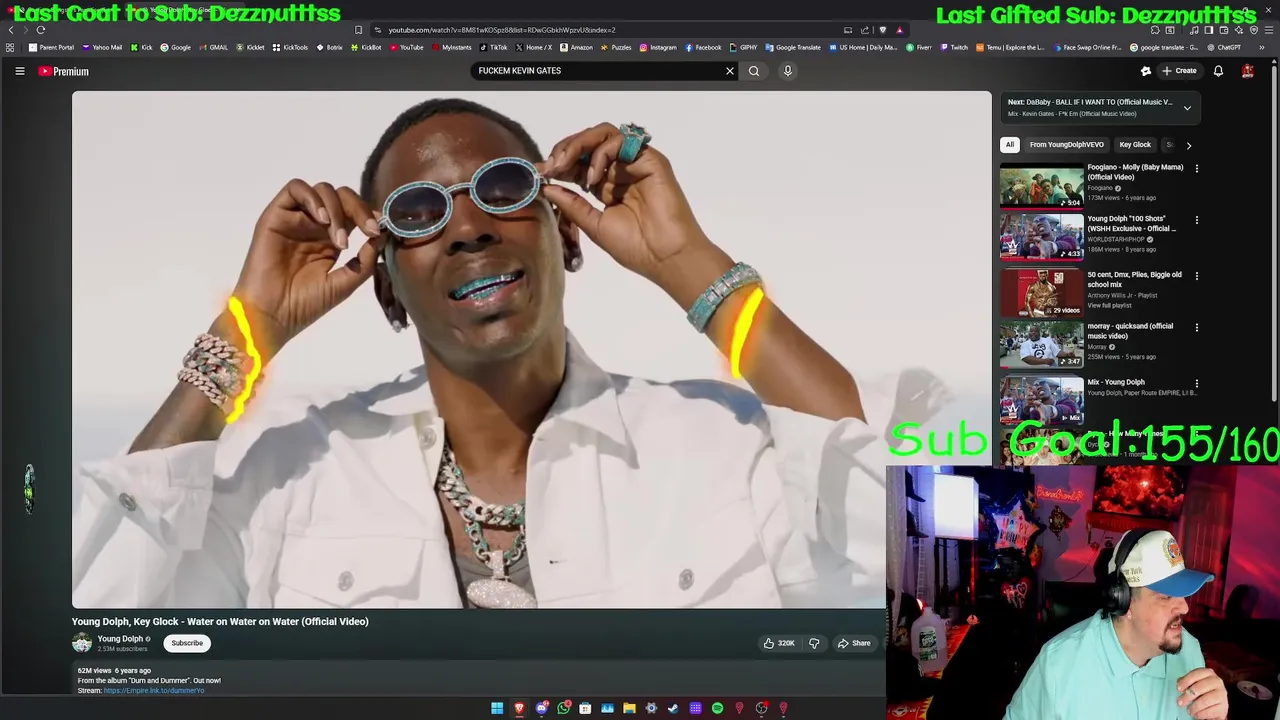The width and height of the screenshot is (1280, 720).
Task: Clear the search box with the X
Action: click(729, 71)
